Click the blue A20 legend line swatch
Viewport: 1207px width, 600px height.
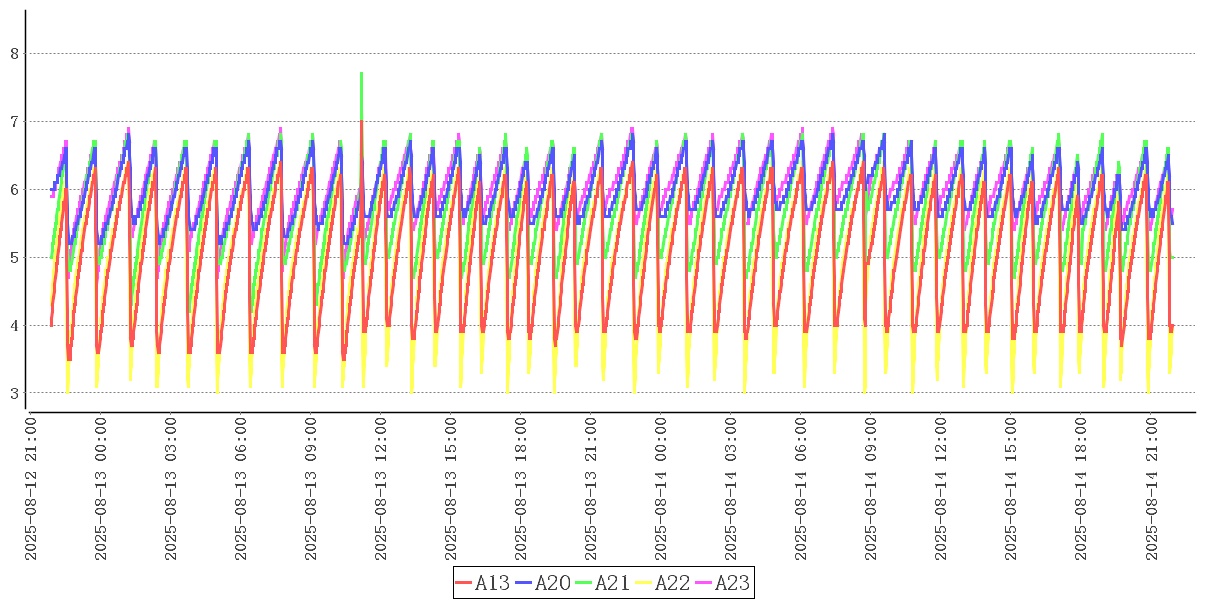(524, 582)
